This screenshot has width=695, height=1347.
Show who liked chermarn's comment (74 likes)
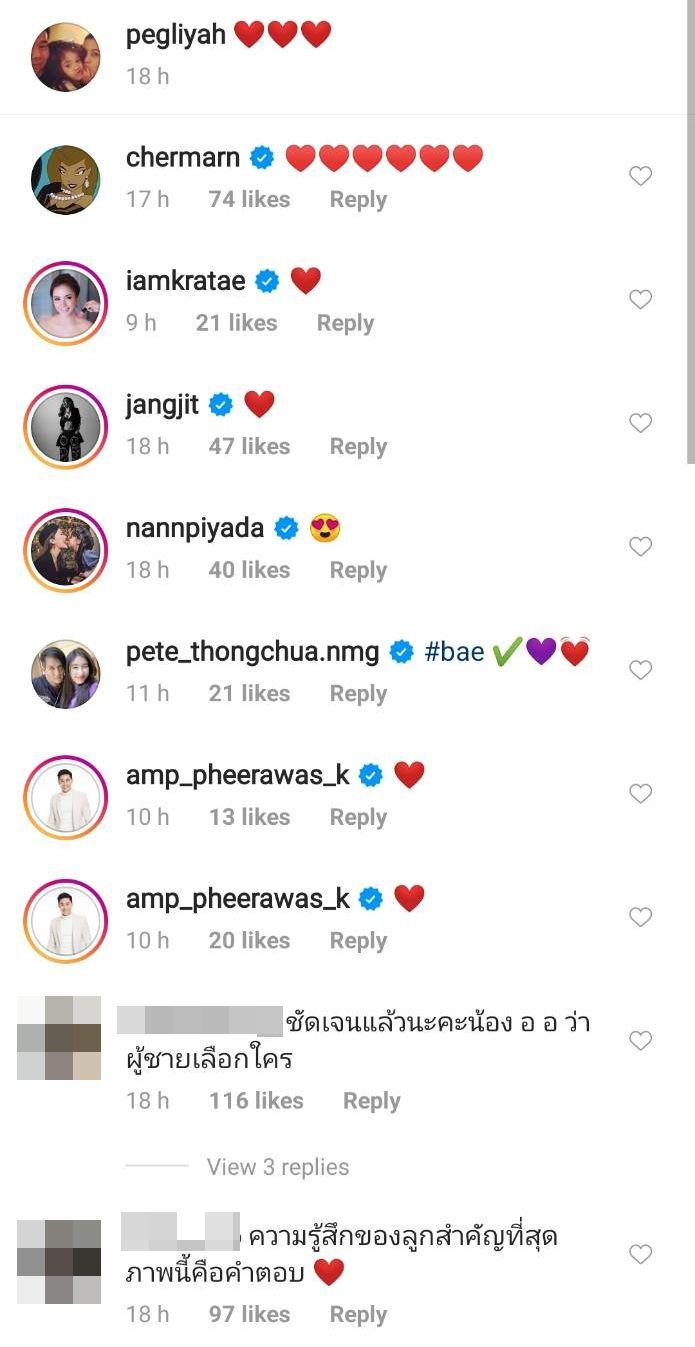point(249,200)
